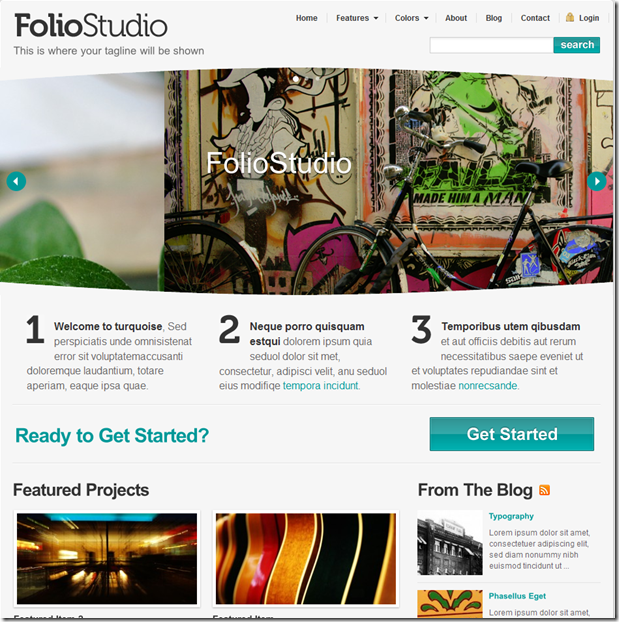Open the orange RSS feed icon
This screenshot has width=619, height=622.
coord(544,490)
